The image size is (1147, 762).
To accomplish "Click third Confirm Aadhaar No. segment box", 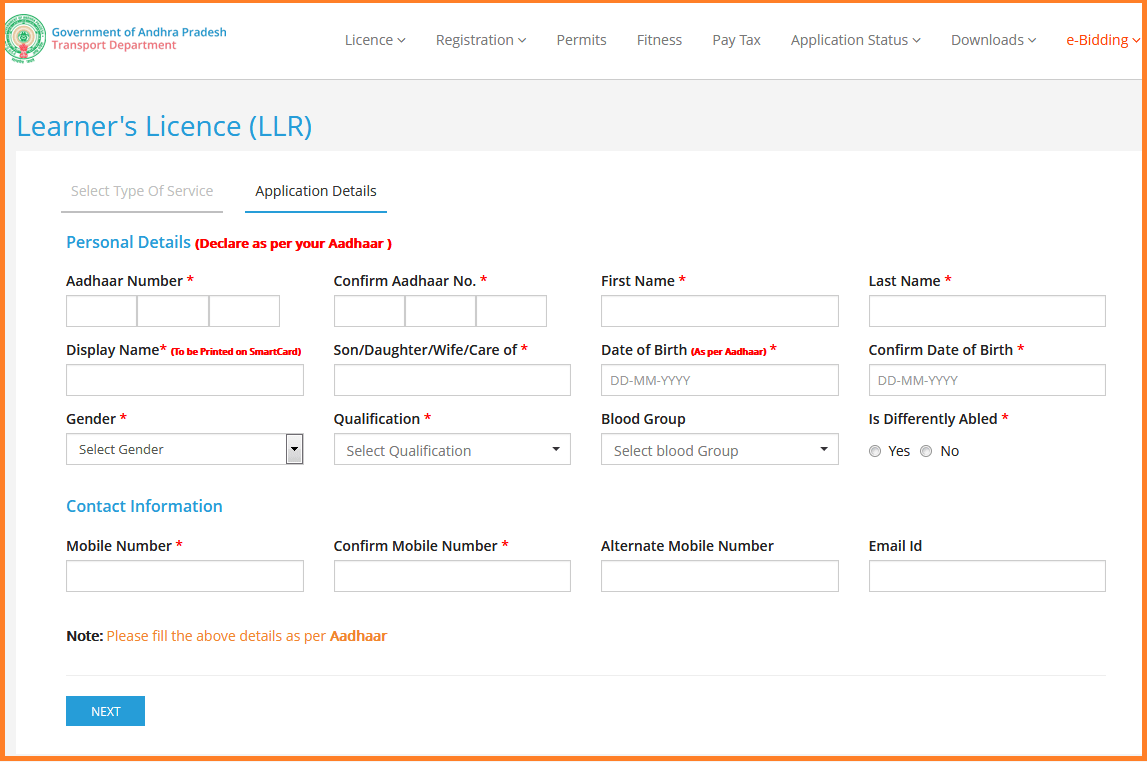I will pyautogui.click(x=511, y=311).
